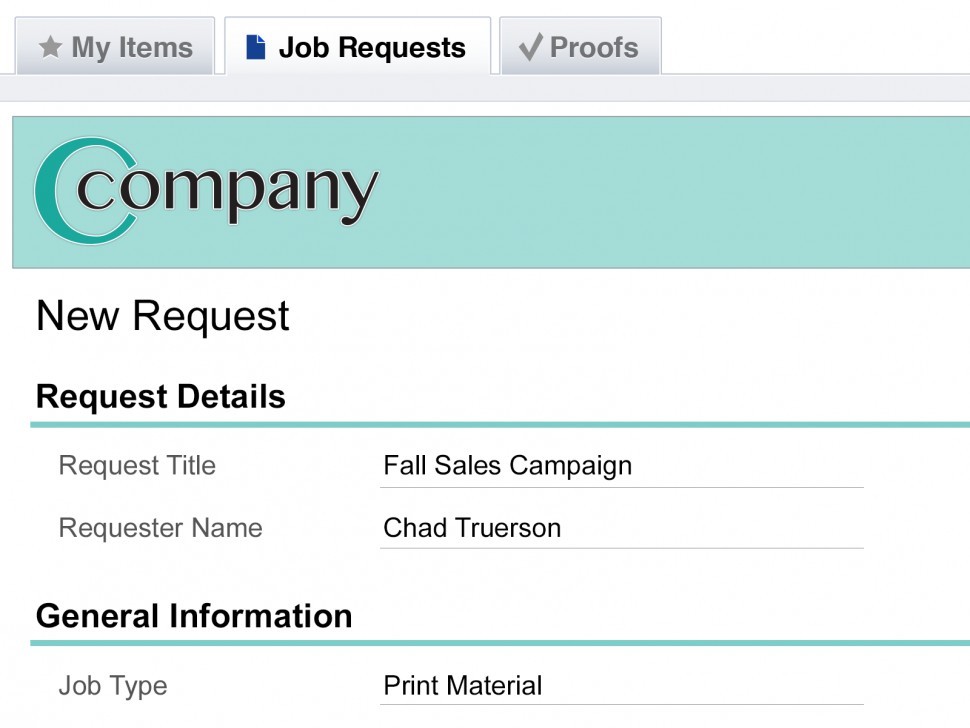Click the Fall Sales Campaign title field

pos(620,466)
